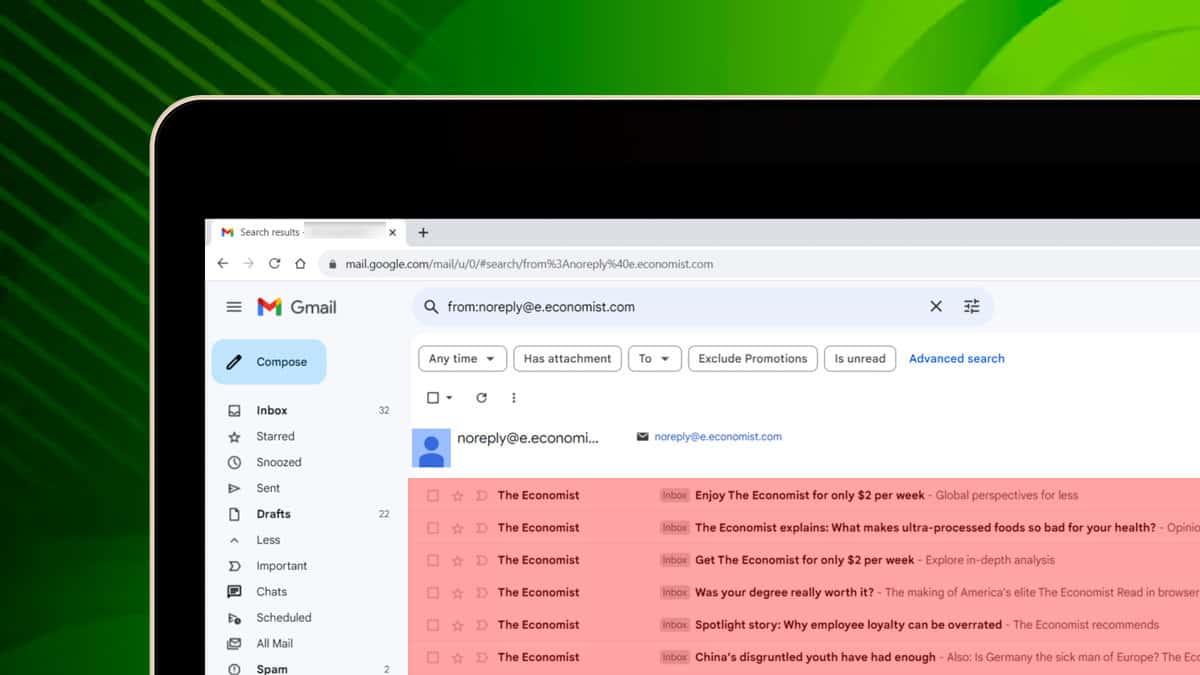Star the 'ultra-processed foods' email
Image resolution: width=1200 pixels, height=675 pixels.
pos(458,528)
